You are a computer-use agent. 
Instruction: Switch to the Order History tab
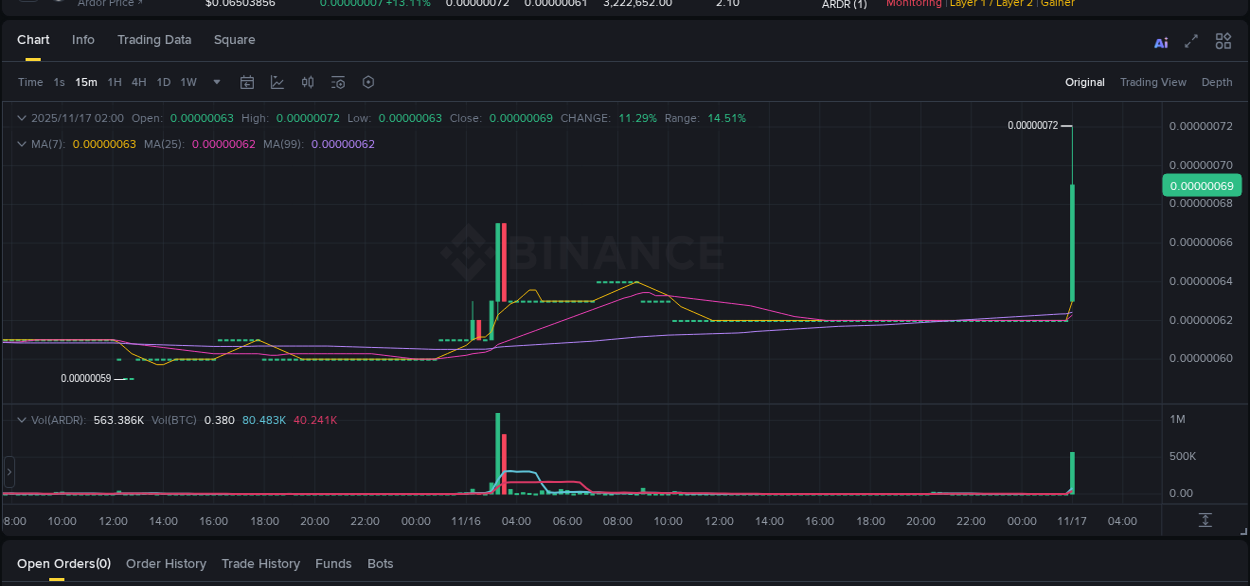[166, 563]
